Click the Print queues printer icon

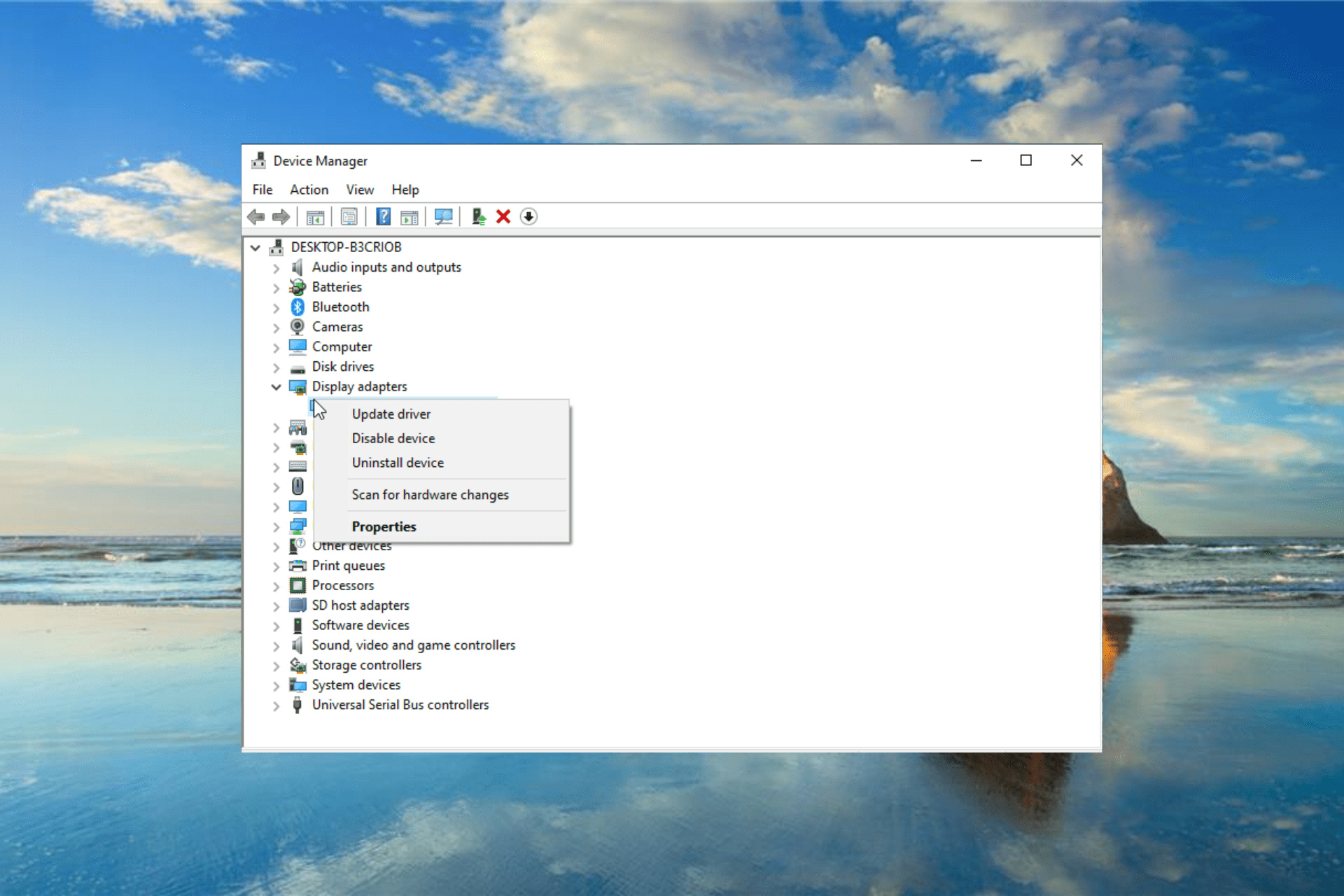[297, 566]
